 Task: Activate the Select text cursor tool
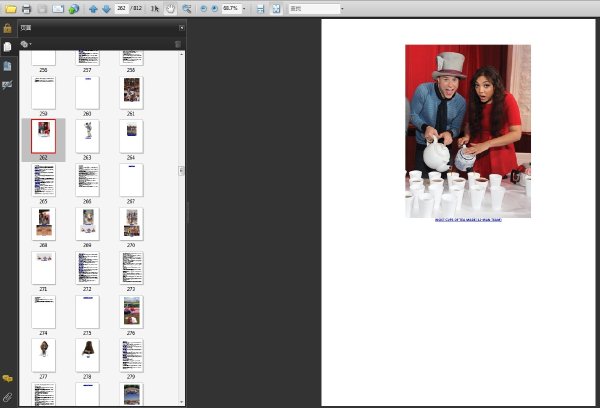click(155, 8)
